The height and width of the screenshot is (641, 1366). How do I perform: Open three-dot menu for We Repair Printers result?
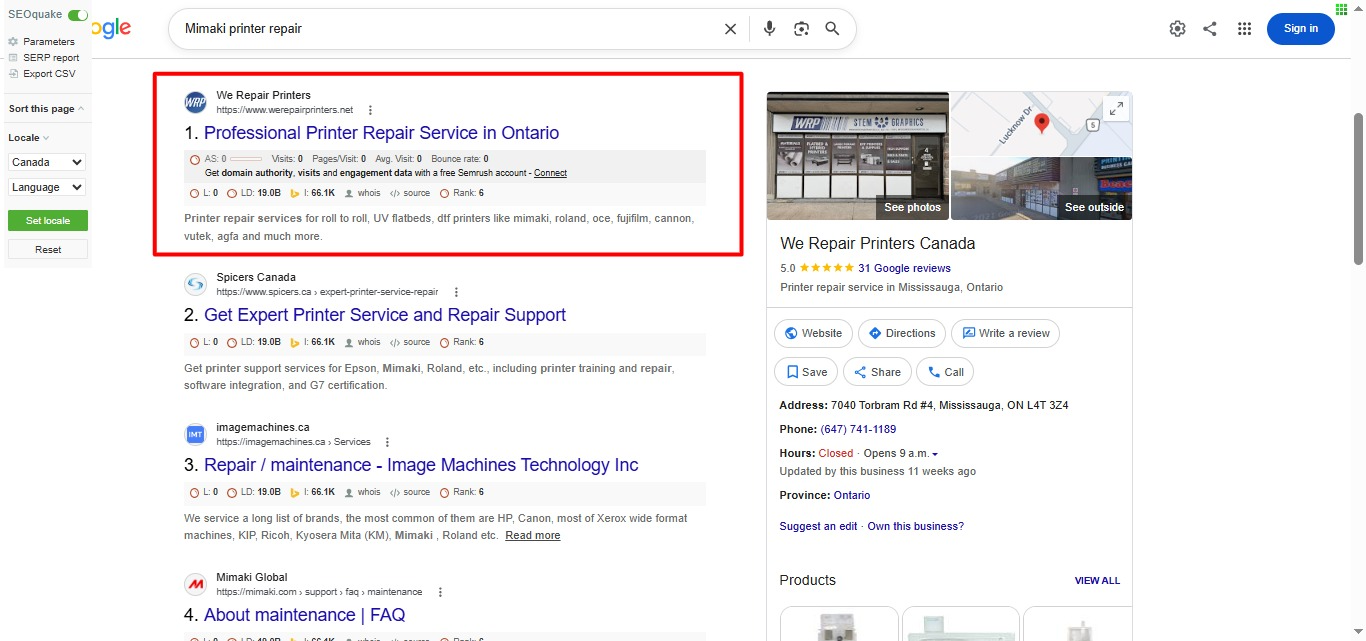pyautogui.click(x=370, y=110)
